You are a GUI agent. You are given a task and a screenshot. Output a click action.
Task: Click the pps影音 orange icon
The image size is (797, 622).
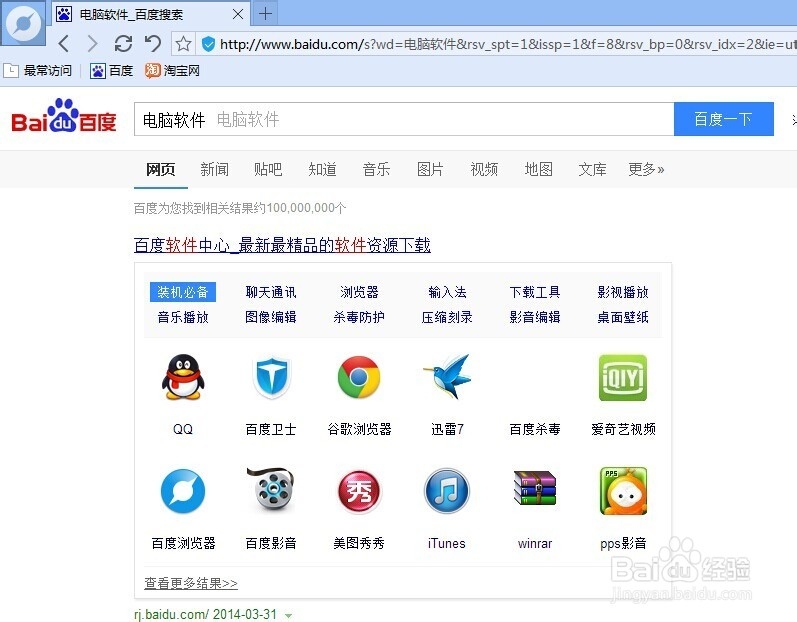coord(623,491)
